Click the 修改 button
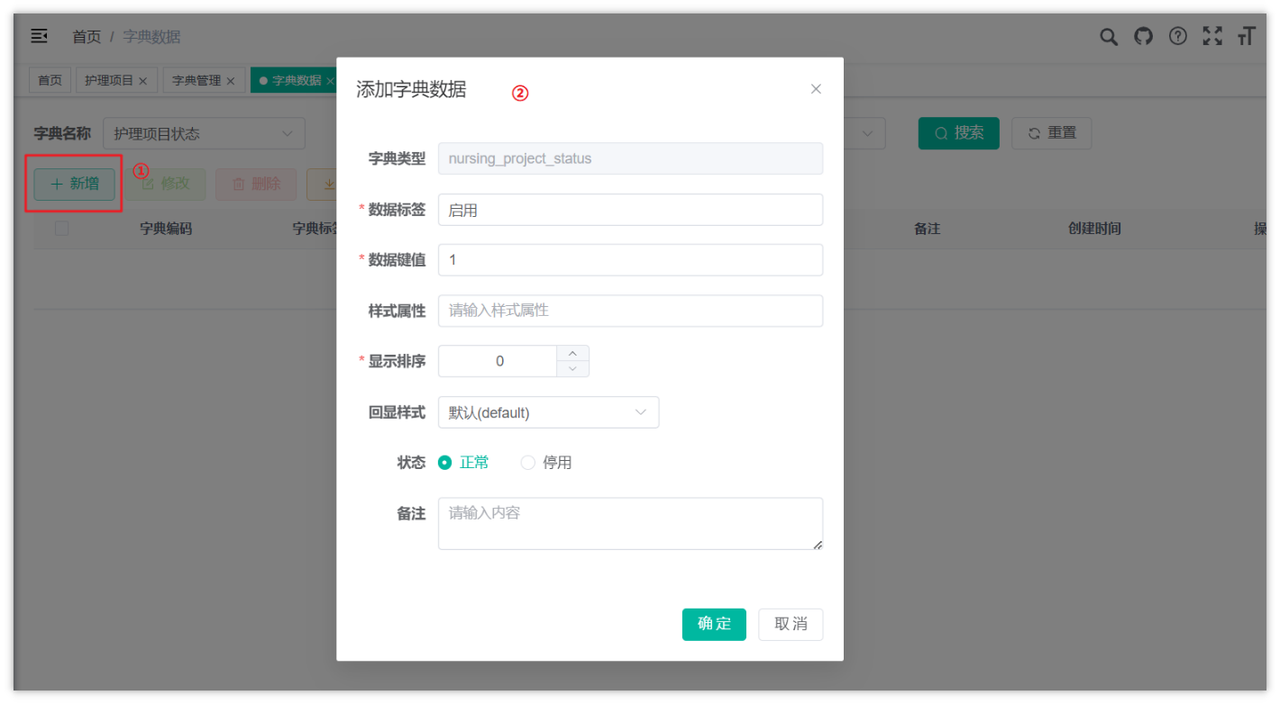Image resolution: width=1280 pixels, height=704 pixels. pyautogui.click(x=165, y=184)
